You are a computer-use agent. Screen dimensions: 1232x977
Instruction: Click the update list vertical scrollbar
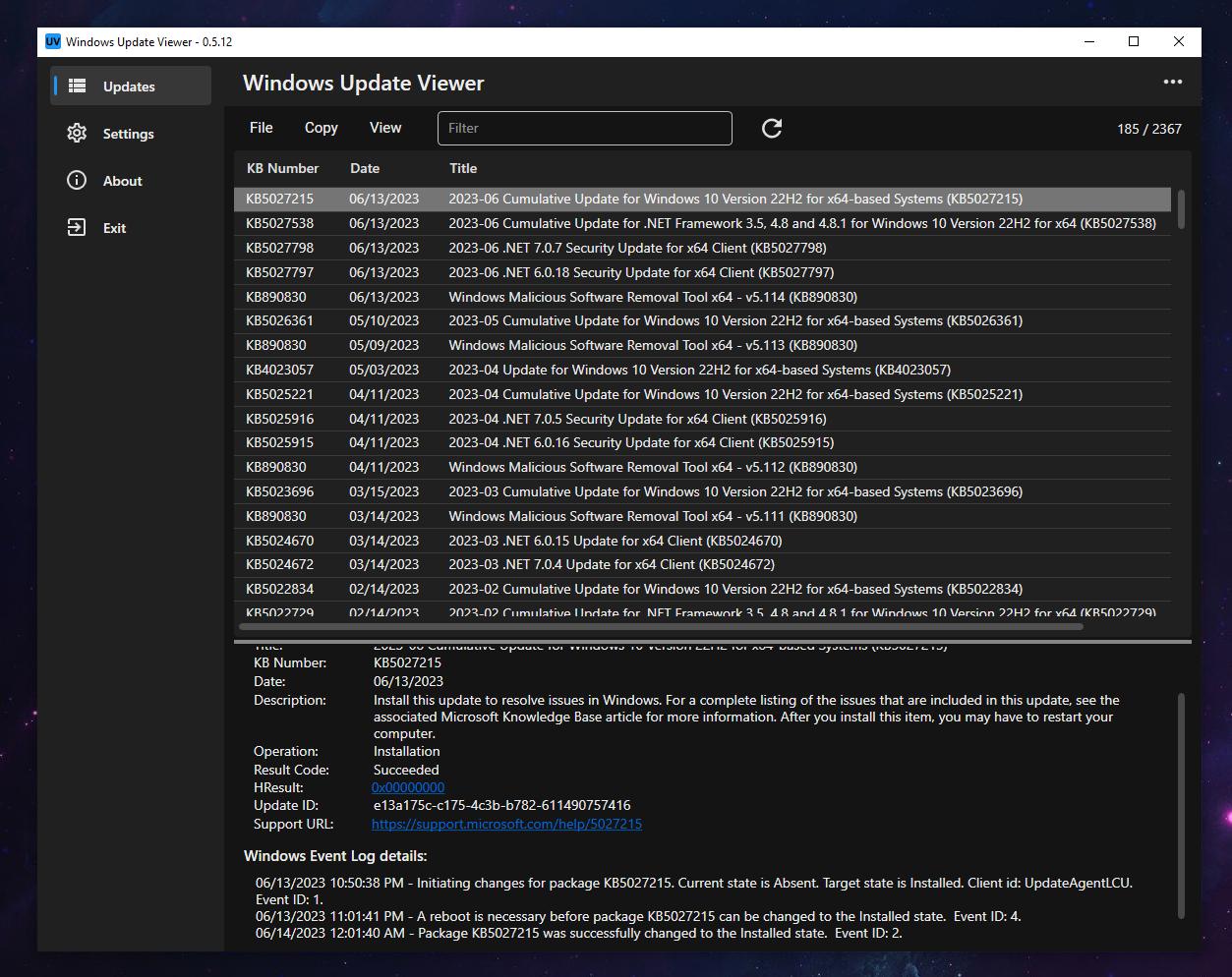pos(1181,209)
